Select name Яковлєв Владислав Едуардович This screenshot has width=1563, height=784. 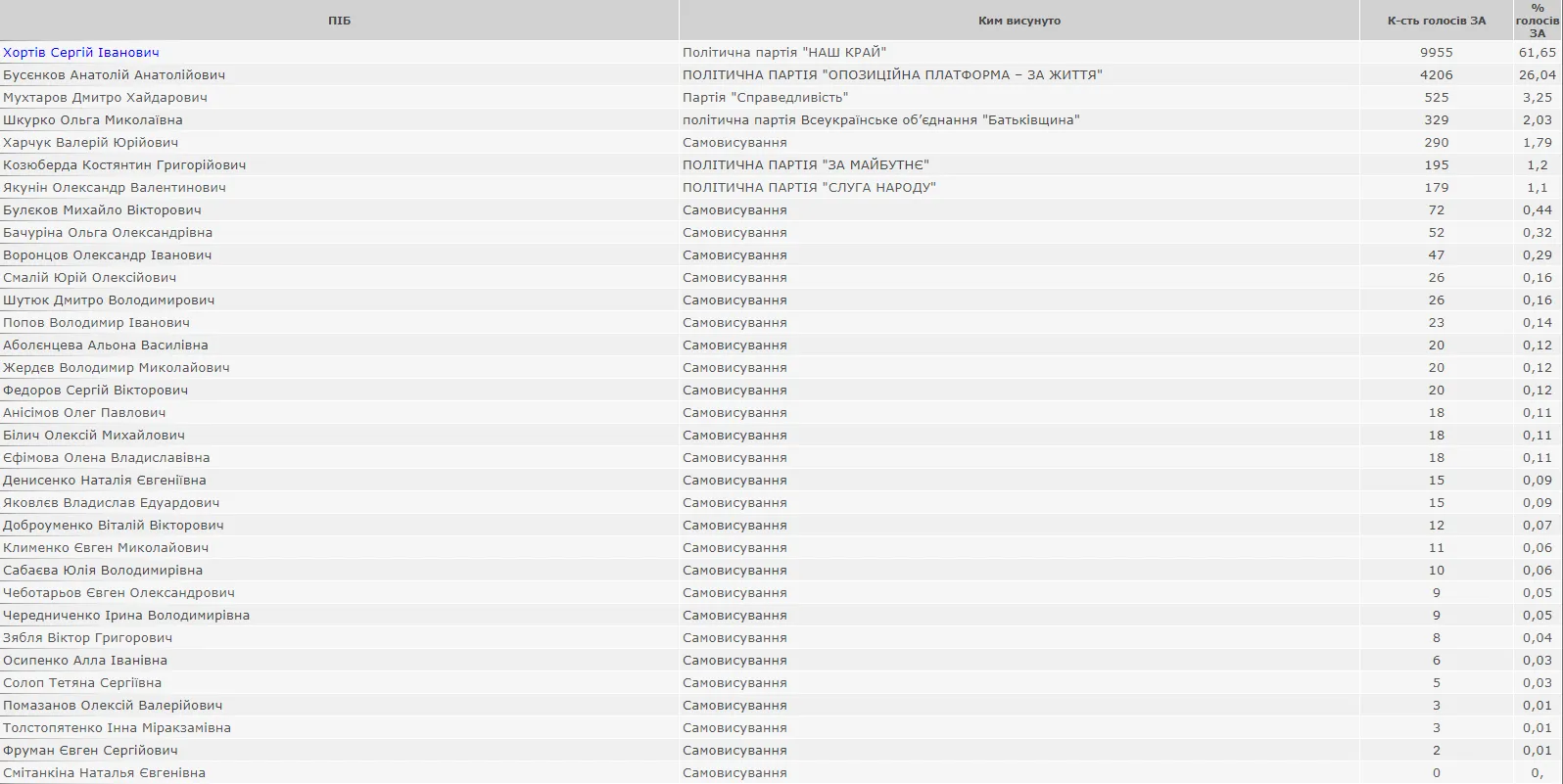tap(112, 503)
